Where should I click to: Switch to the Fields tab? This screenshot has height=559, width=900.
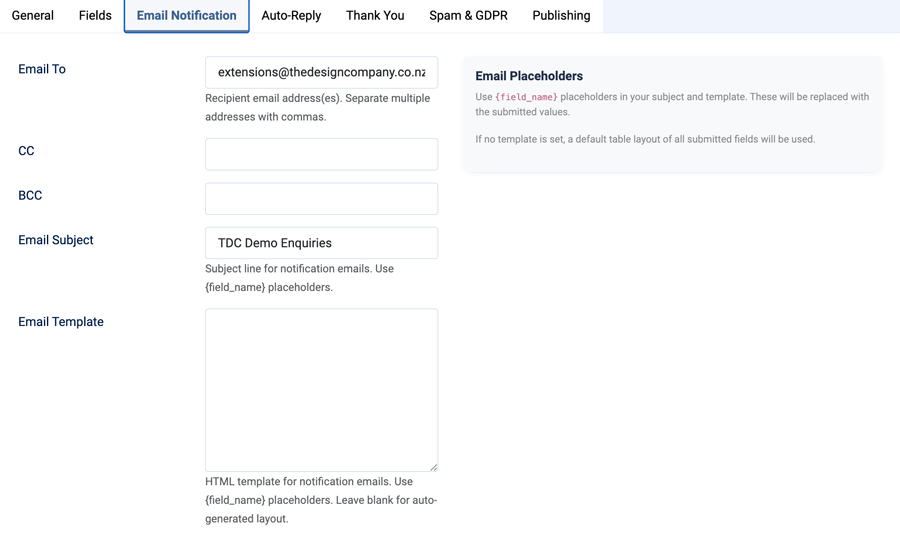click(x=95, y=16)
